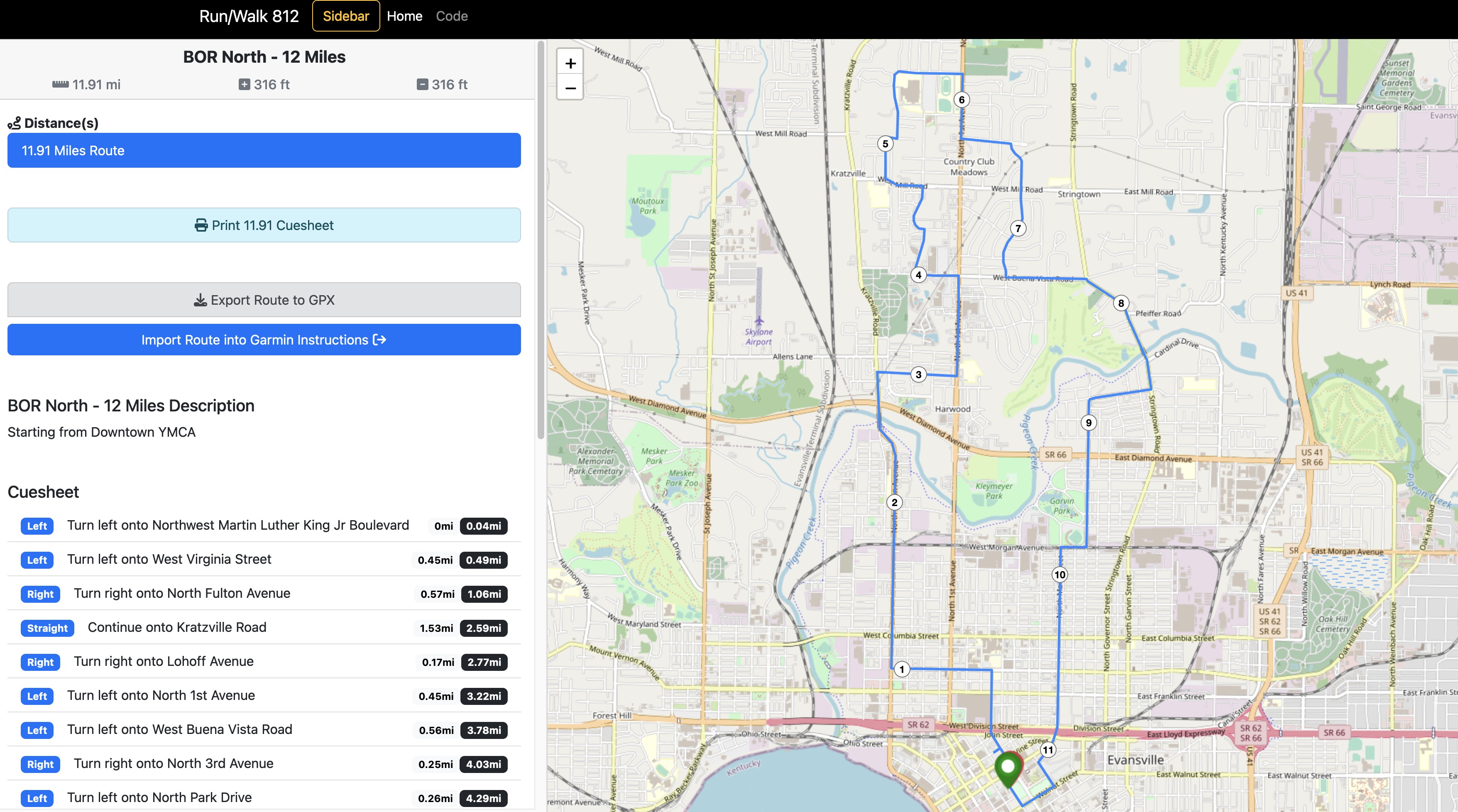The width and height of the screenshot is (1458, 812).
Task: Click the Run/Walk 812 brand title
Action: tap(249, 17)
